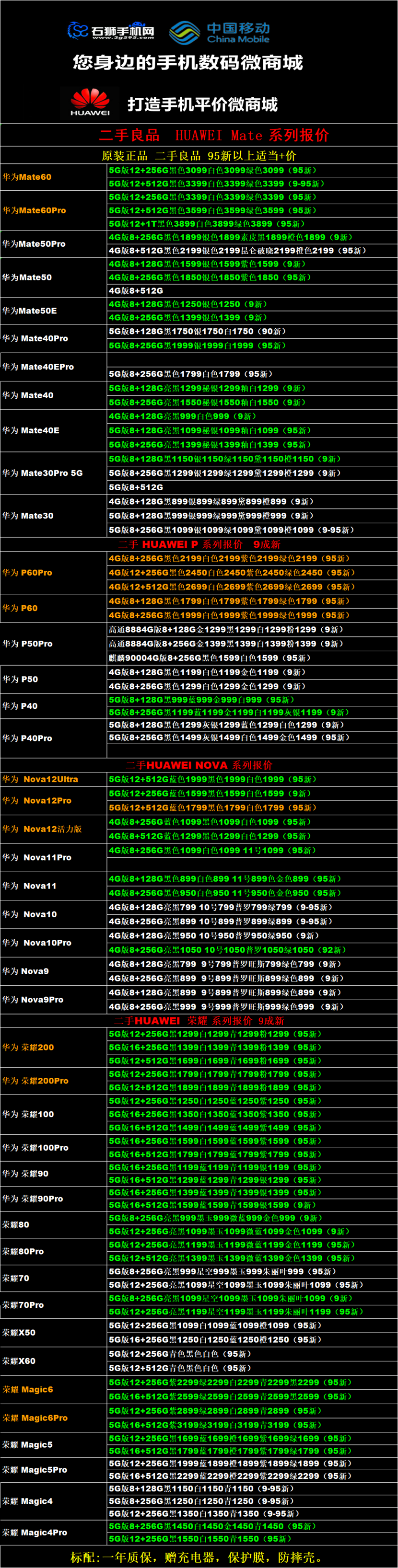Select the '华为 P50' model cell
The width and height of the screenshot is (398, 1568).
(x=54, y=680)
